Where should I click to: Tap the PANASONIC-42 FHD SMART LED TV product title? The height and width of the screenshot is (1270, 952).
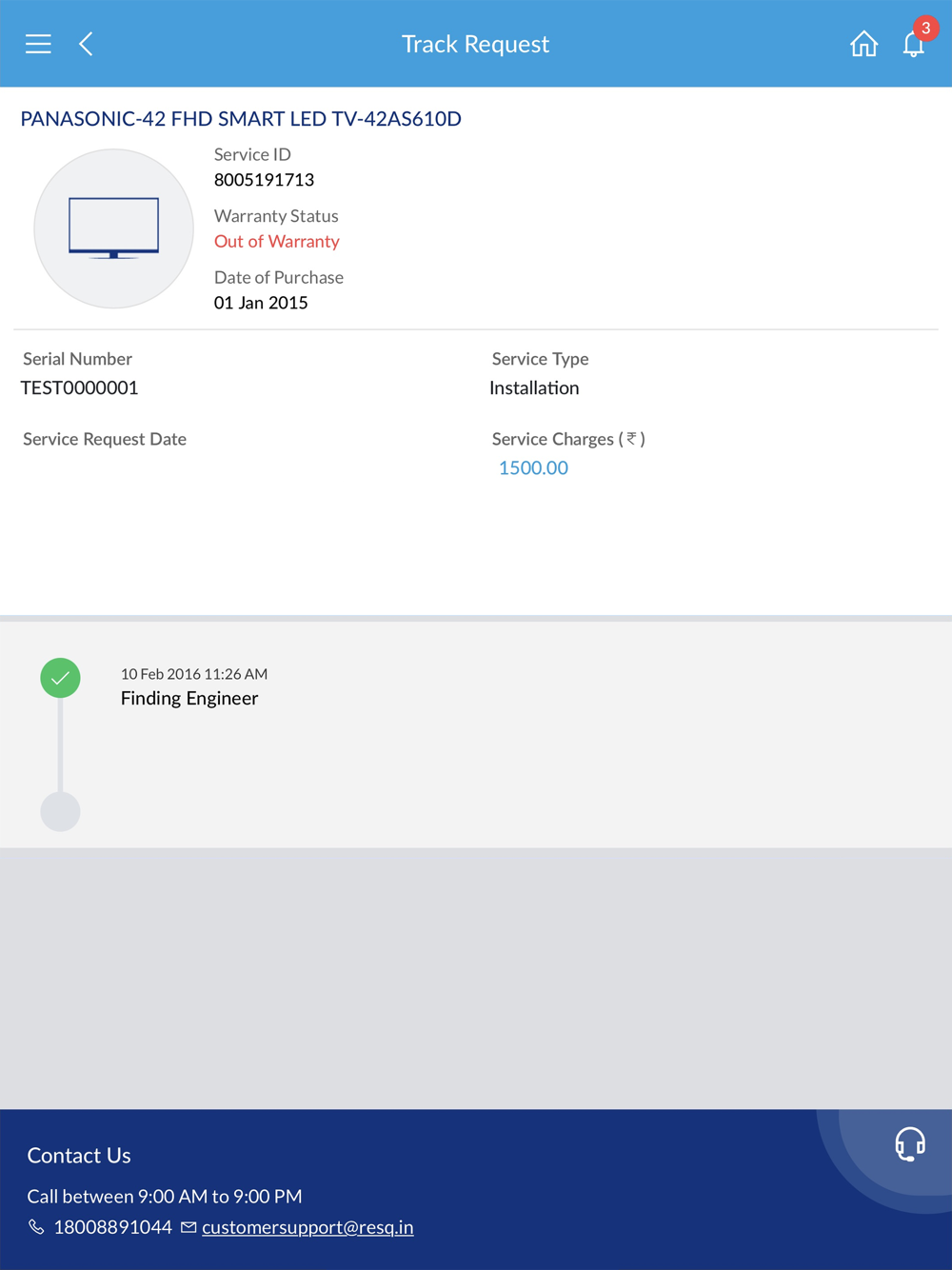pyautogui.click(x=241, y=118)
